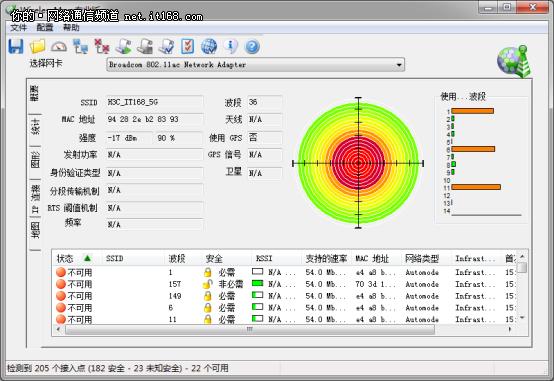Click the padlock icon in channel 1 row

208,272
